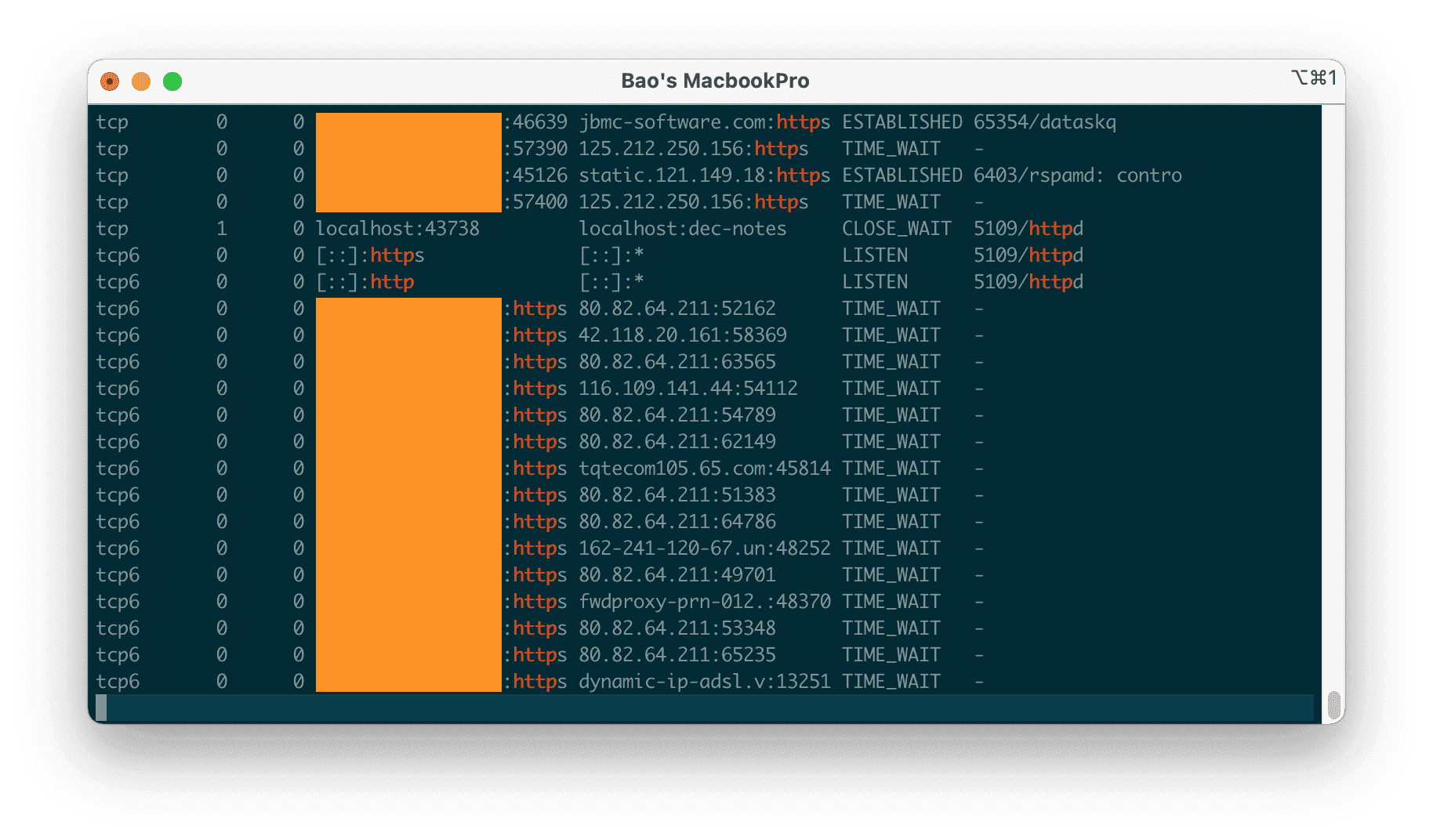Click the CLOSE_WAIT connection state

coord(896,229)
